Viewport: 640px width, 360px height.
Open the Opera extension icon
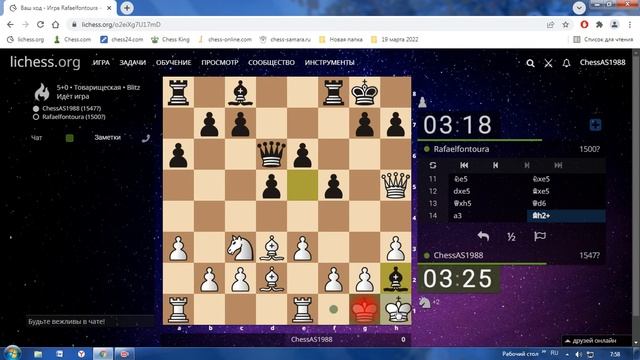coord(584,24)
